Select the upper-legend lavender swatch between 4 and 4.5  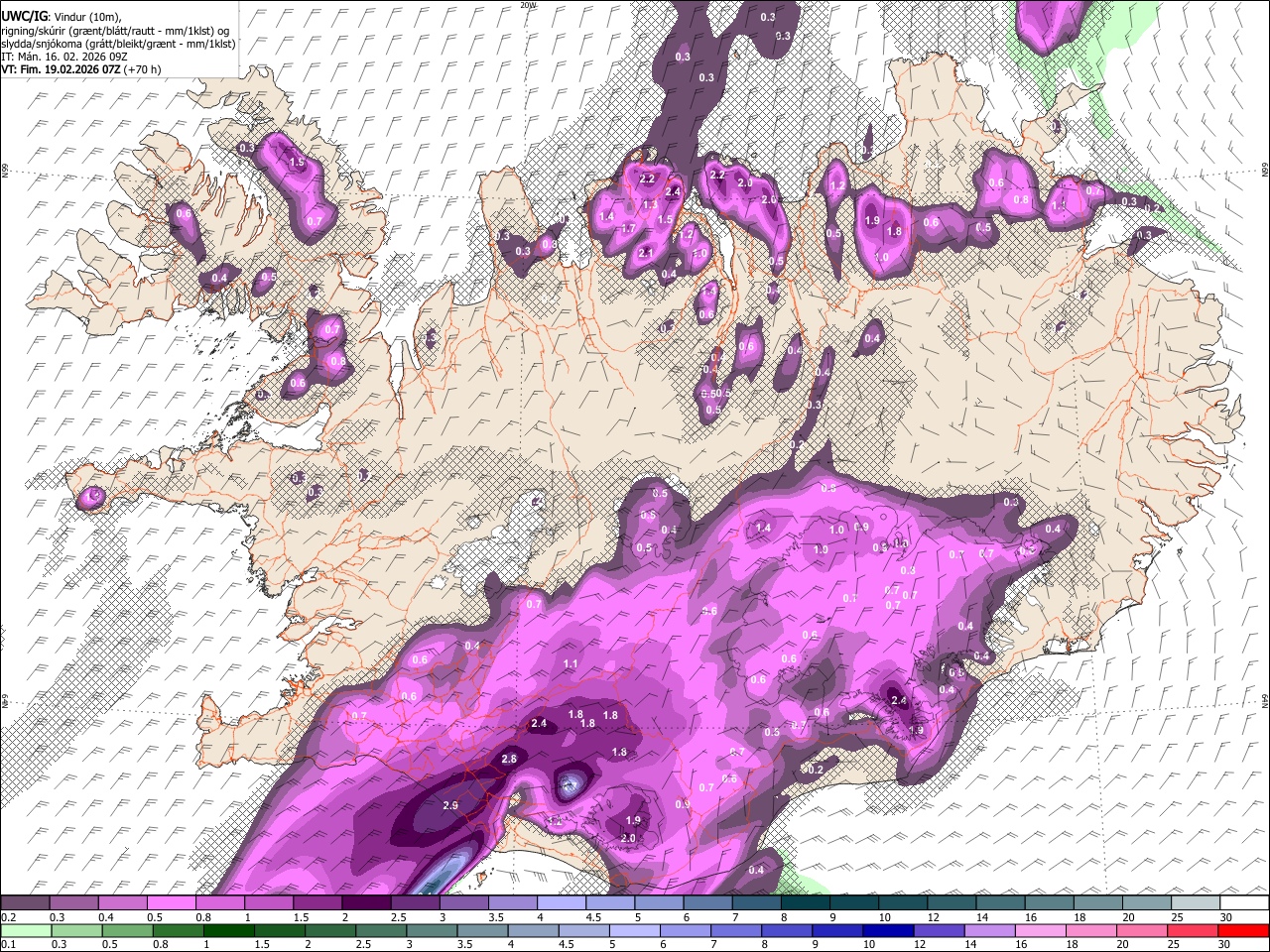coord(561,902)
